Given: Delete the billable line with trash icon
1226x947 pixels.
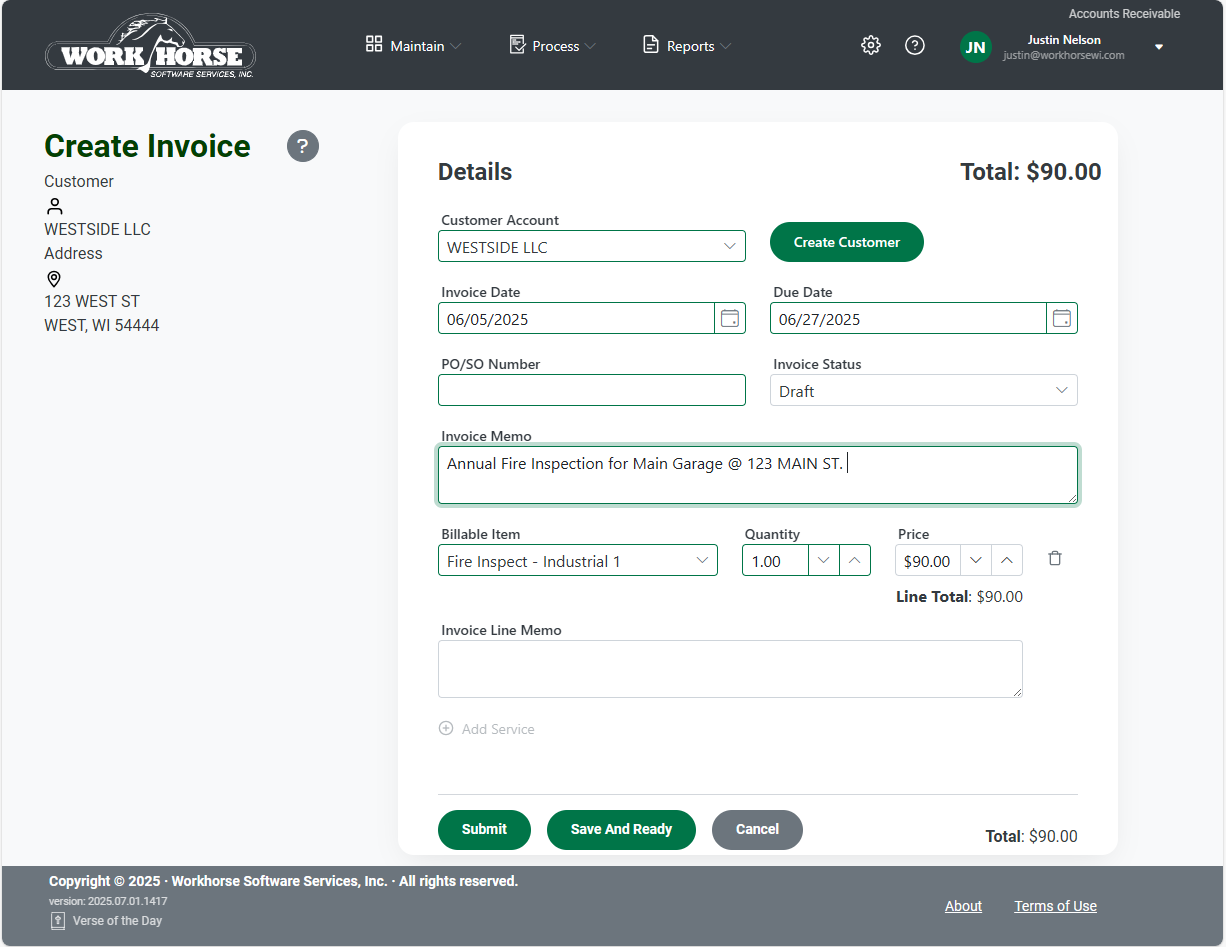Looking at the screenshot, I should pos(1054,559).
